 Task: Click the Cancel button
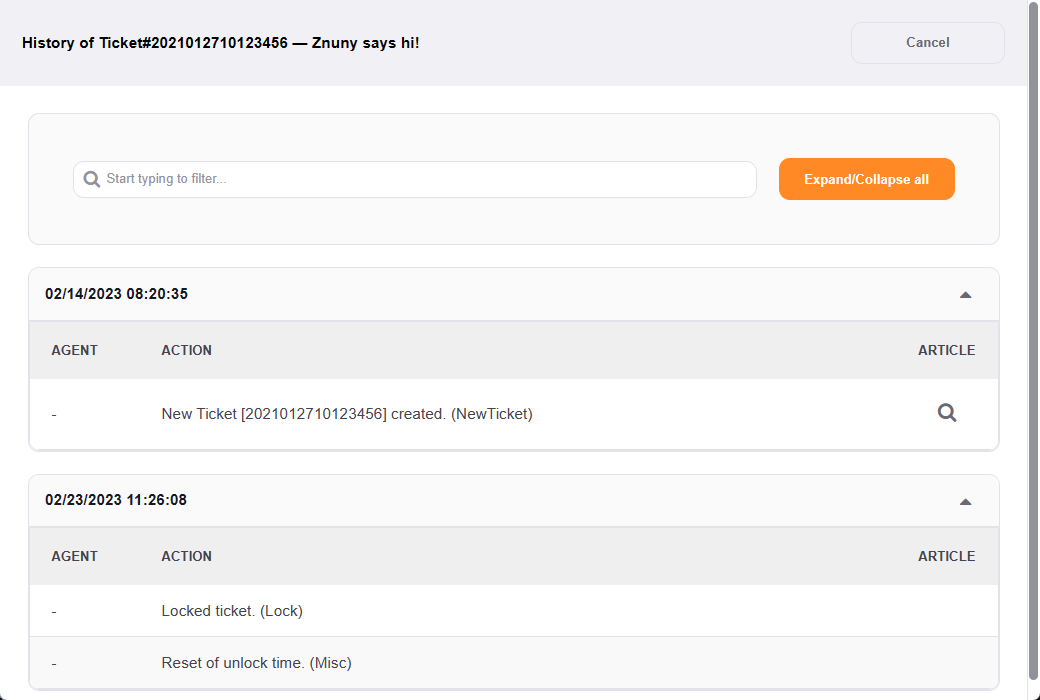click(x=927, y=43)
